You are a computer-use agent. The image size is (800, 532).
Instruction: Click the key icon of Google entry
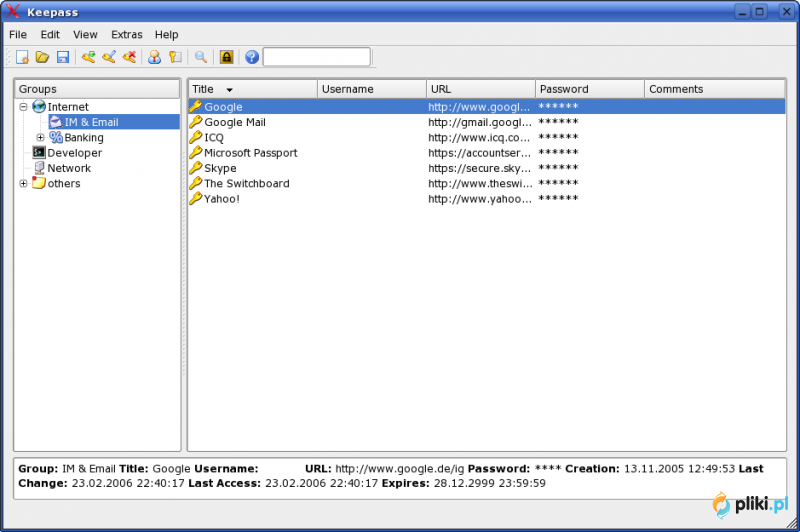[195, 107]
